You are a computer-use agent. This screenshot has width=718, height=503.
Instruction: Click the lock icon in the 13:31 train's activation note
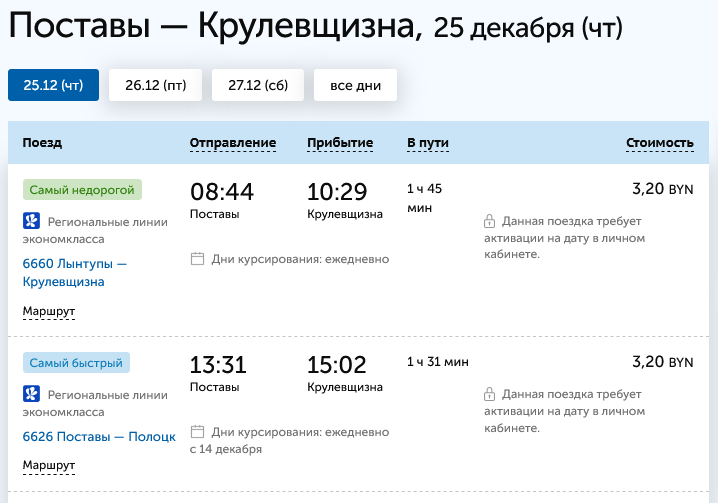point(489,394)
